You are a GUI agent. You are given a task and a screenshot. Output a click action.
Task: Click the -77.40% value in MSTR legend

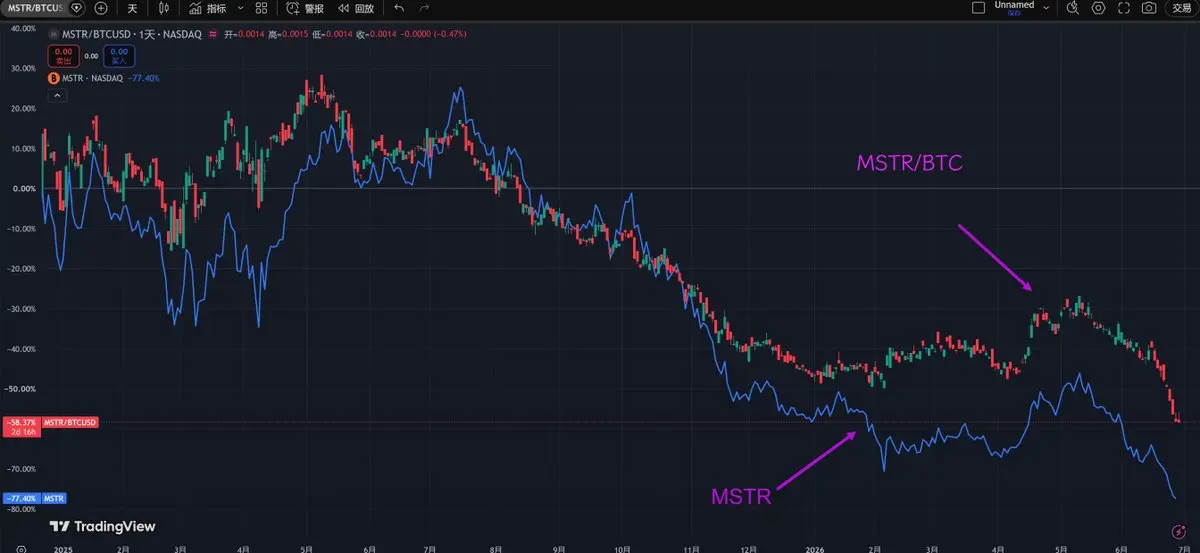coord(144,77)
